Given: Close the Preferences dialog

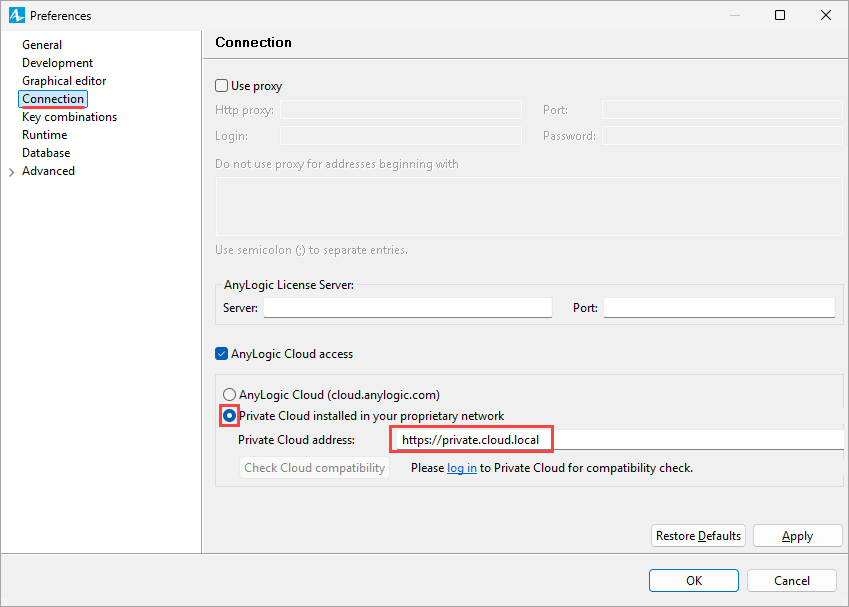Looking at the screenshot, I should coord(826,15).
